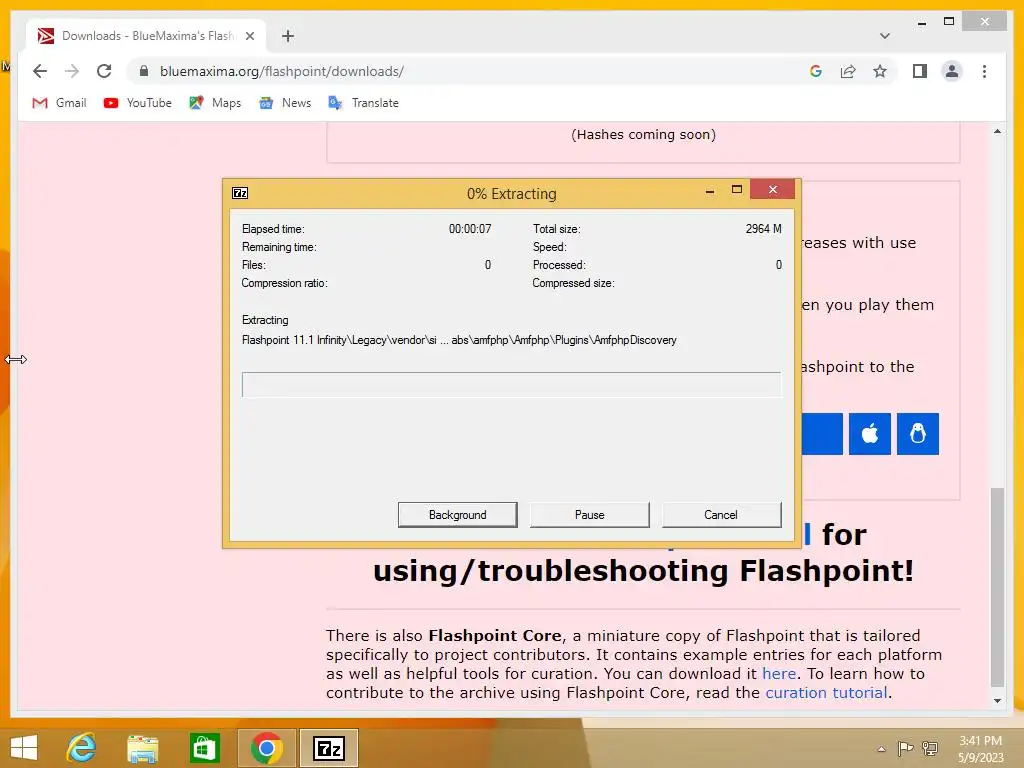Pause the 7-Zip extraction

(590, 515)
